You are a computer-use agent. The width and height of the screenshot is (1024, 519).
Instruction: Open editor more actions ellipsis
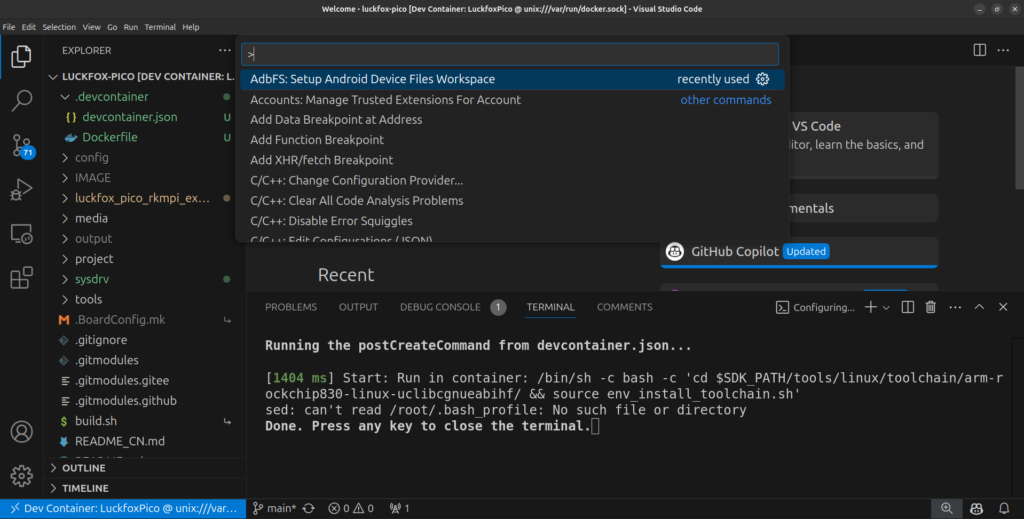(x=1003, y=50)
